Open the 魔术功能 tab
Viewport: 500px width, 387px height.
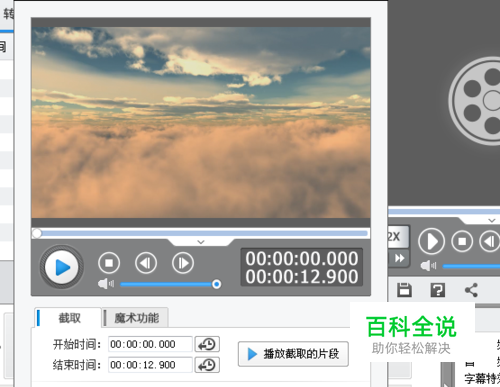tap(136, 318)
